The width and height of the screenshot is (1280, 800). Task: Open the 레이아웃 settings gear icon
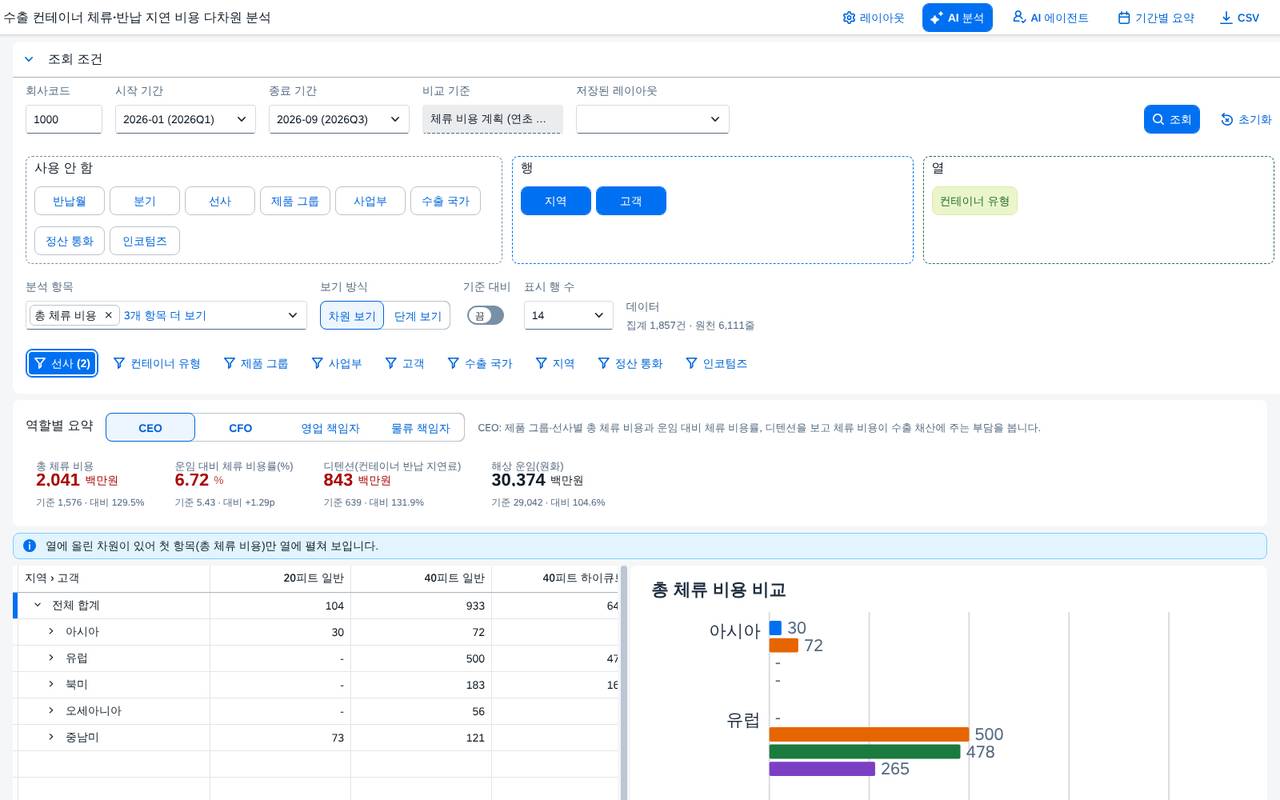(x=849, y=18)
